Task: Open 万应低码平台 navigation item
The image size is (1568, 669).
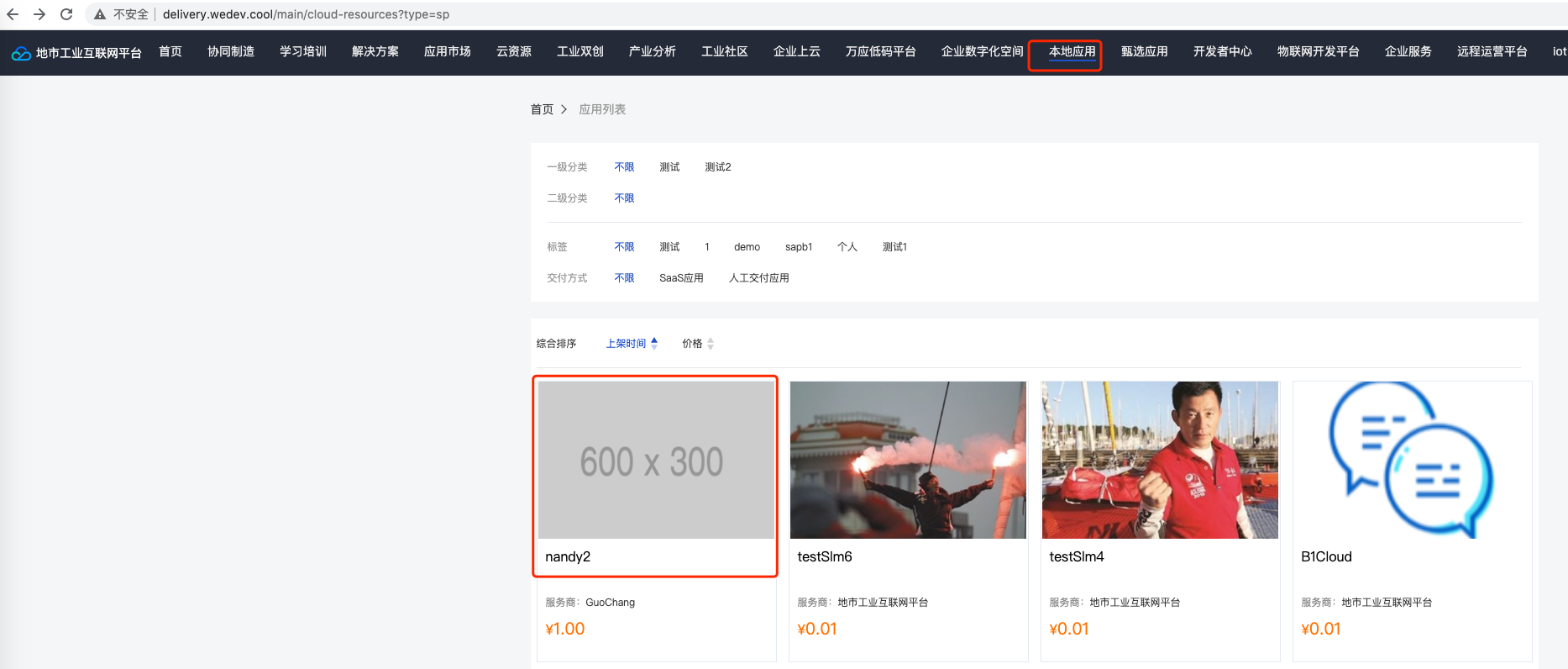Action: [x=881, y=52]
